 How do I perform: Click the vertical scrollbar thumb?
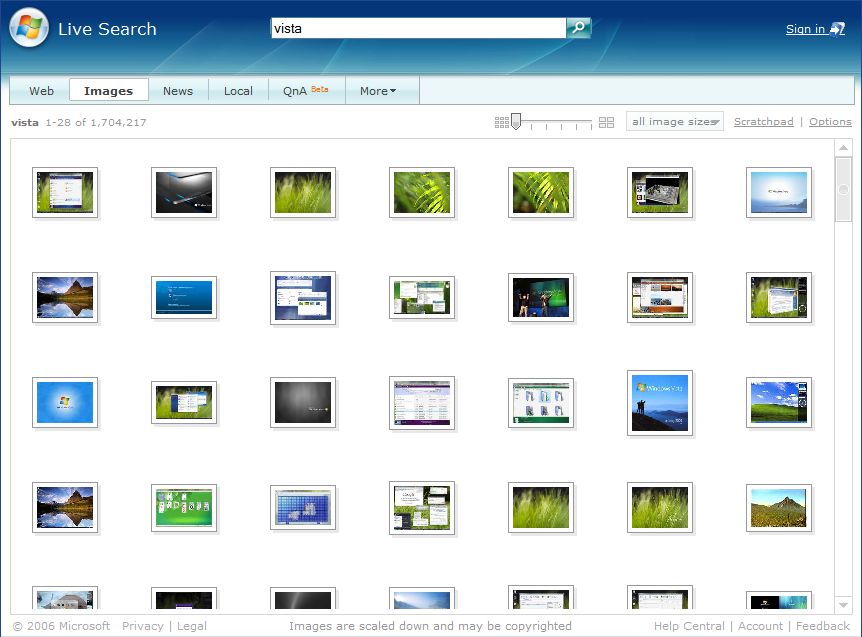(843, 190)
